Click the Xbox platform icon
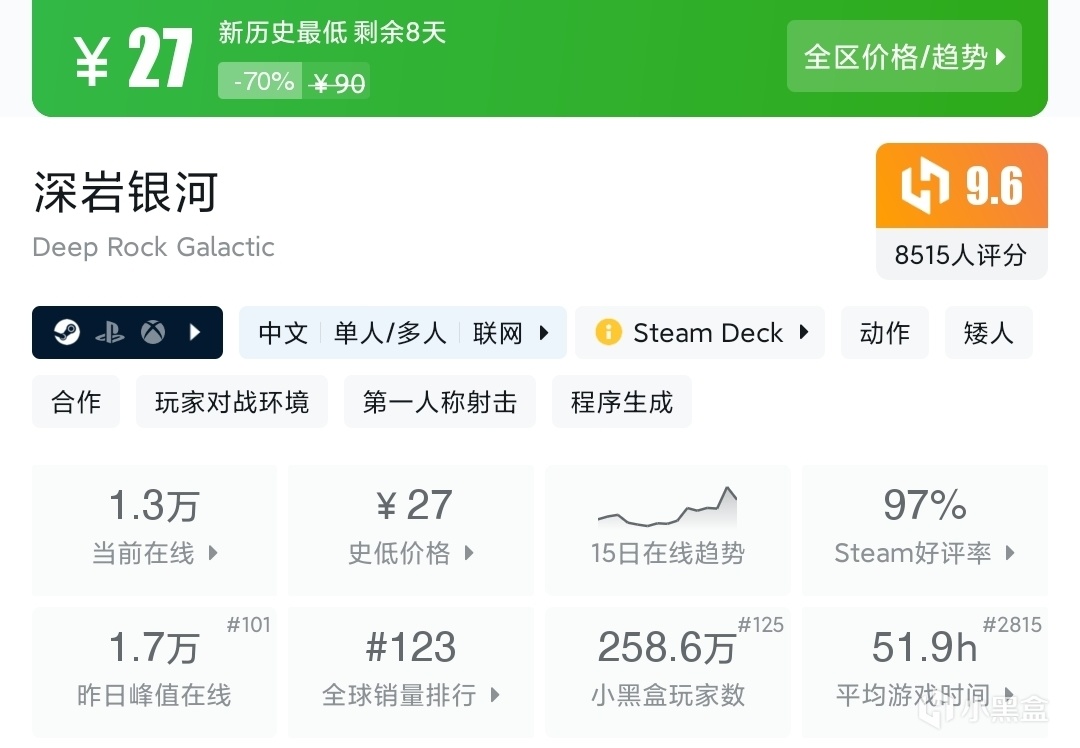Image resolution: width=1080 pixels, height=748 pixels. (x=152, y=332)
